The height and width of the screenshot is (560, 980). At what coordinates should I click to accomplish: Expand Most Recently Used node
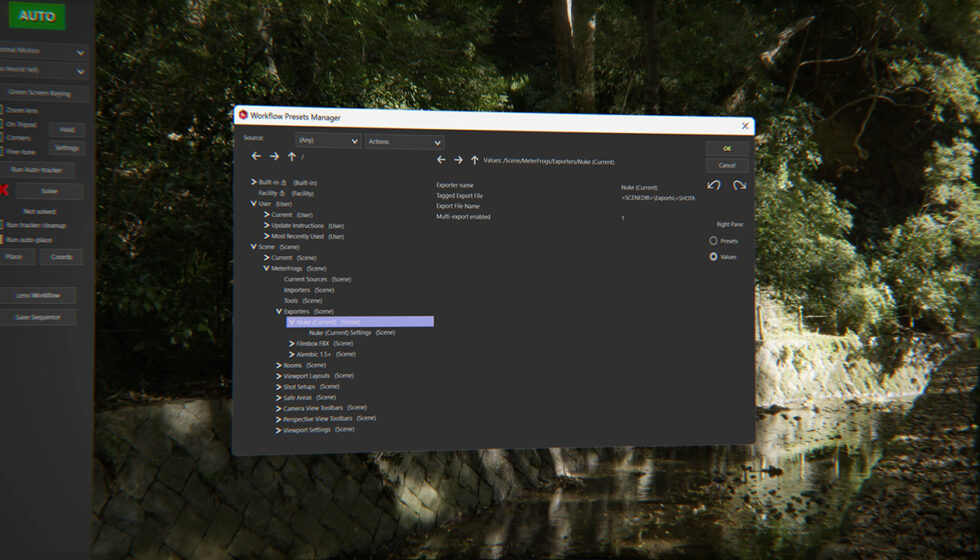pyautogui.click(x=267, y=236)
